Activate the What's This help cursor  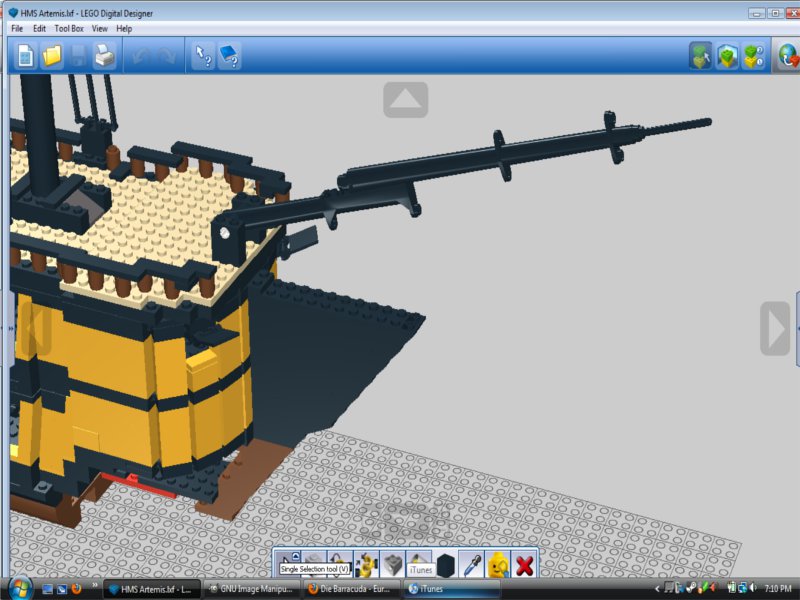pos(204,55)
